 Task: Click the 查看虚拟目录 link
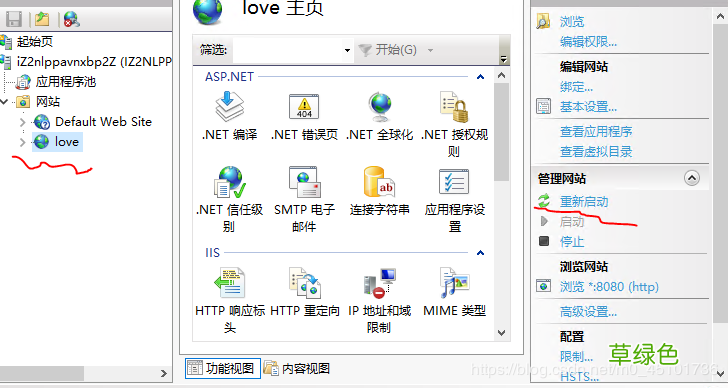coord(596,151)
